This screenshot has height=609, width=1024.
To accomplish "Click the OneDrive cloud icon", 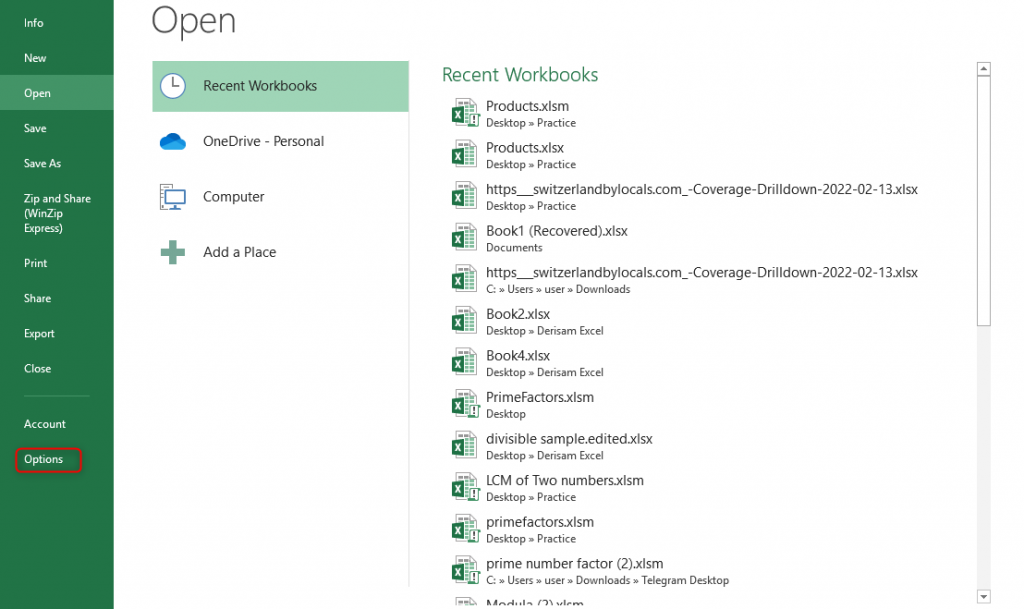I will [x=173, y=142].
